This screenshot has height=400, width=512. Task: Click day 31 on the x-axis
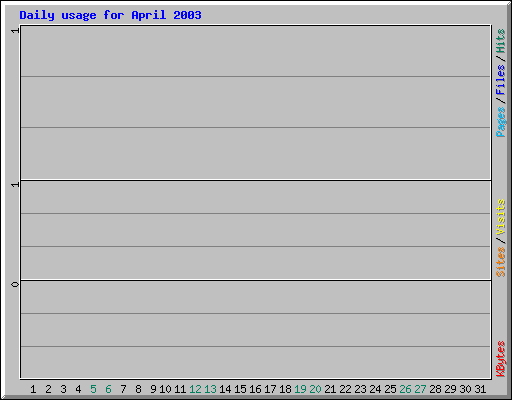click(480, 389)
